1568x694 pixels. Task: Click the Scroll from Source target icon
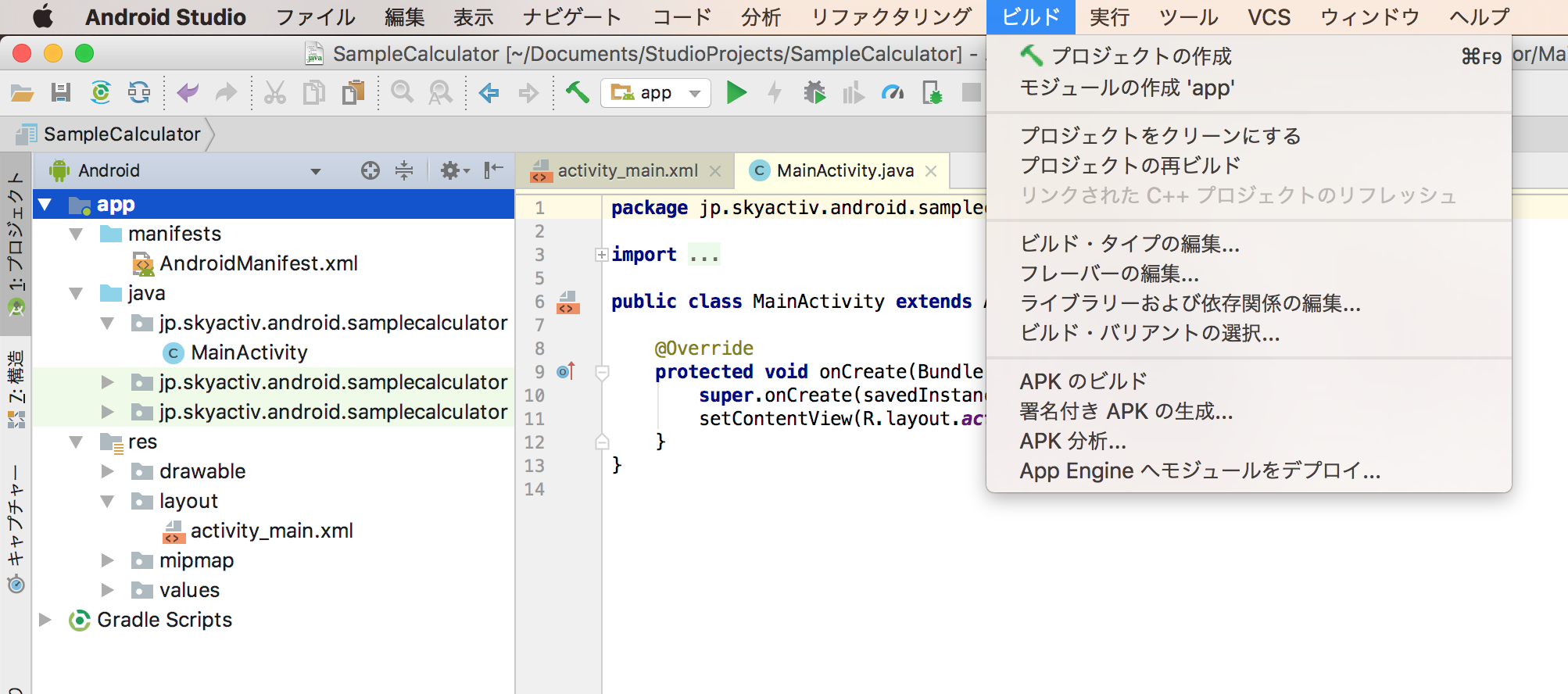pos(371,170)
